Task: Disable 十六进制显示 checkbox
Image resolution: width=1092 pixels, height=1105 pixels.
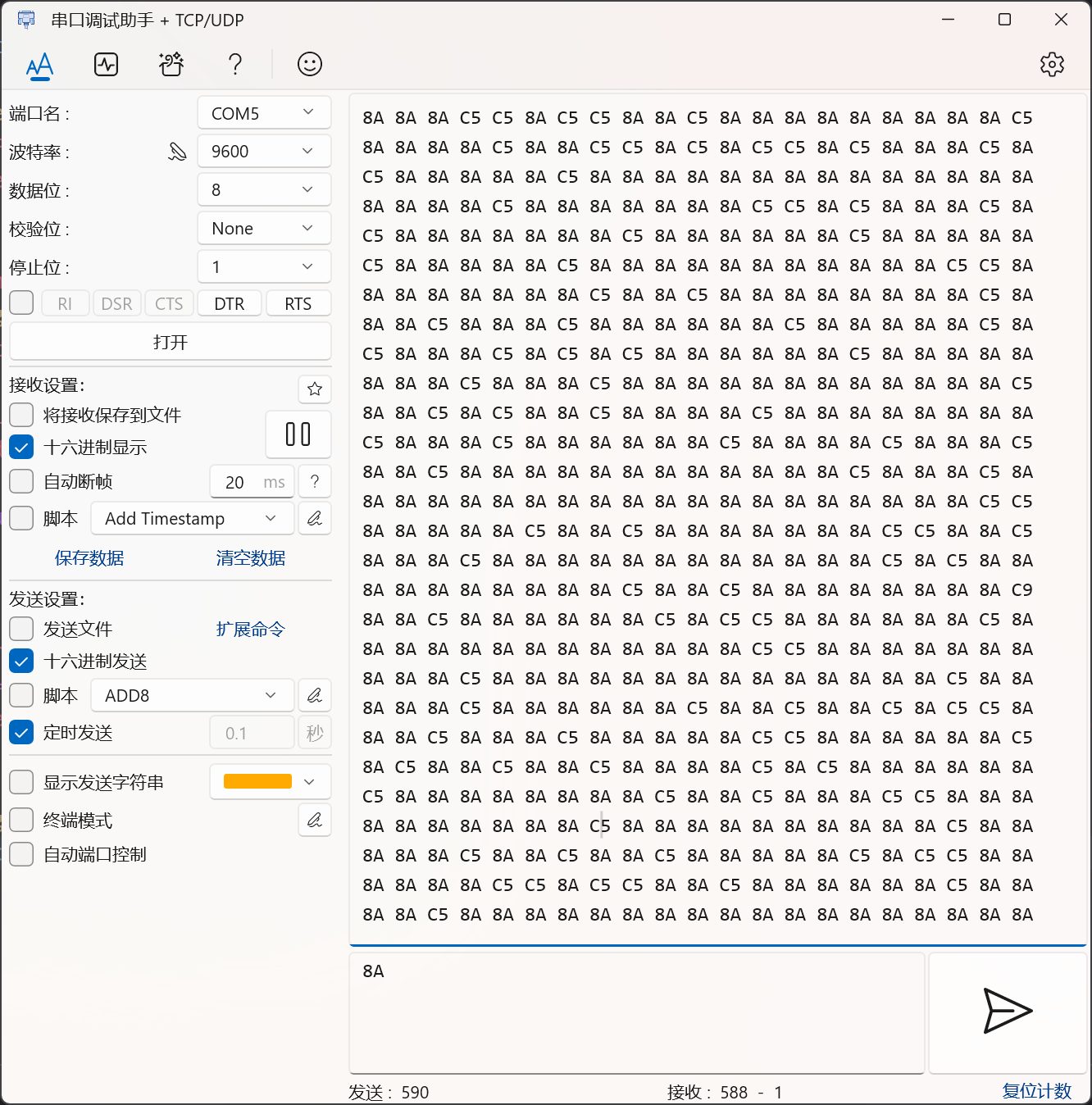Action: pos(21,447)
